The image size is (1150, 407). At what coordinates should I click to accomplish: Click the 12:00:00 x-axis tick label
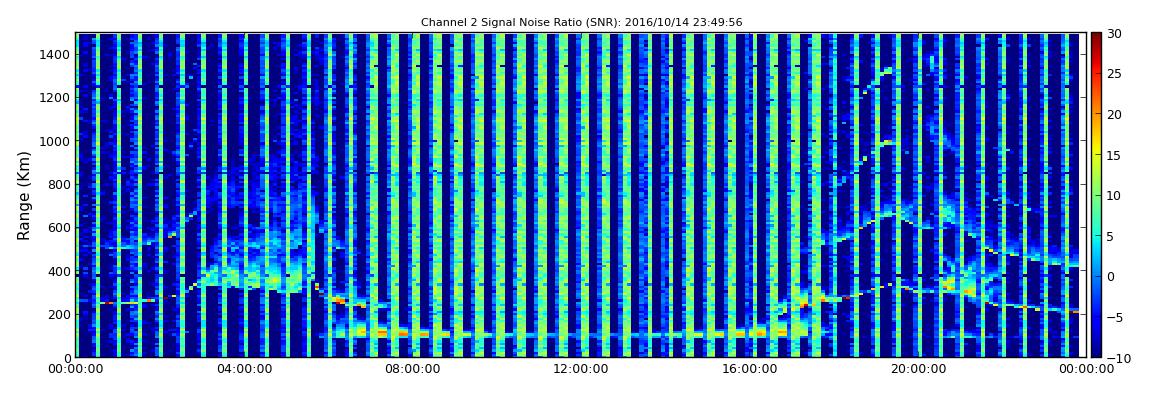tap(579, 370)
